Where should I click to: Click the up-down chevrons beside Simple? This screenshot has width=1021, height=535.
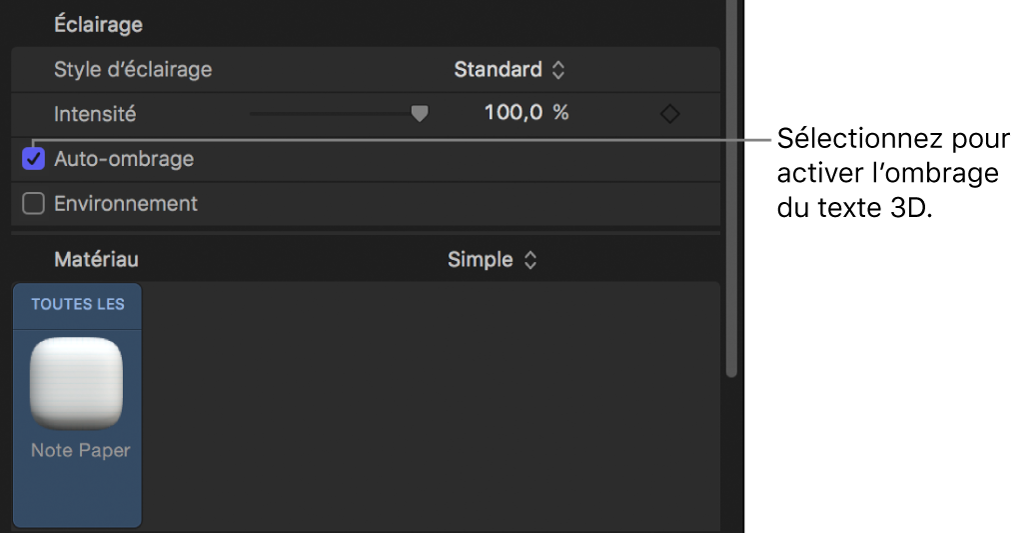[x=531, y=260]
